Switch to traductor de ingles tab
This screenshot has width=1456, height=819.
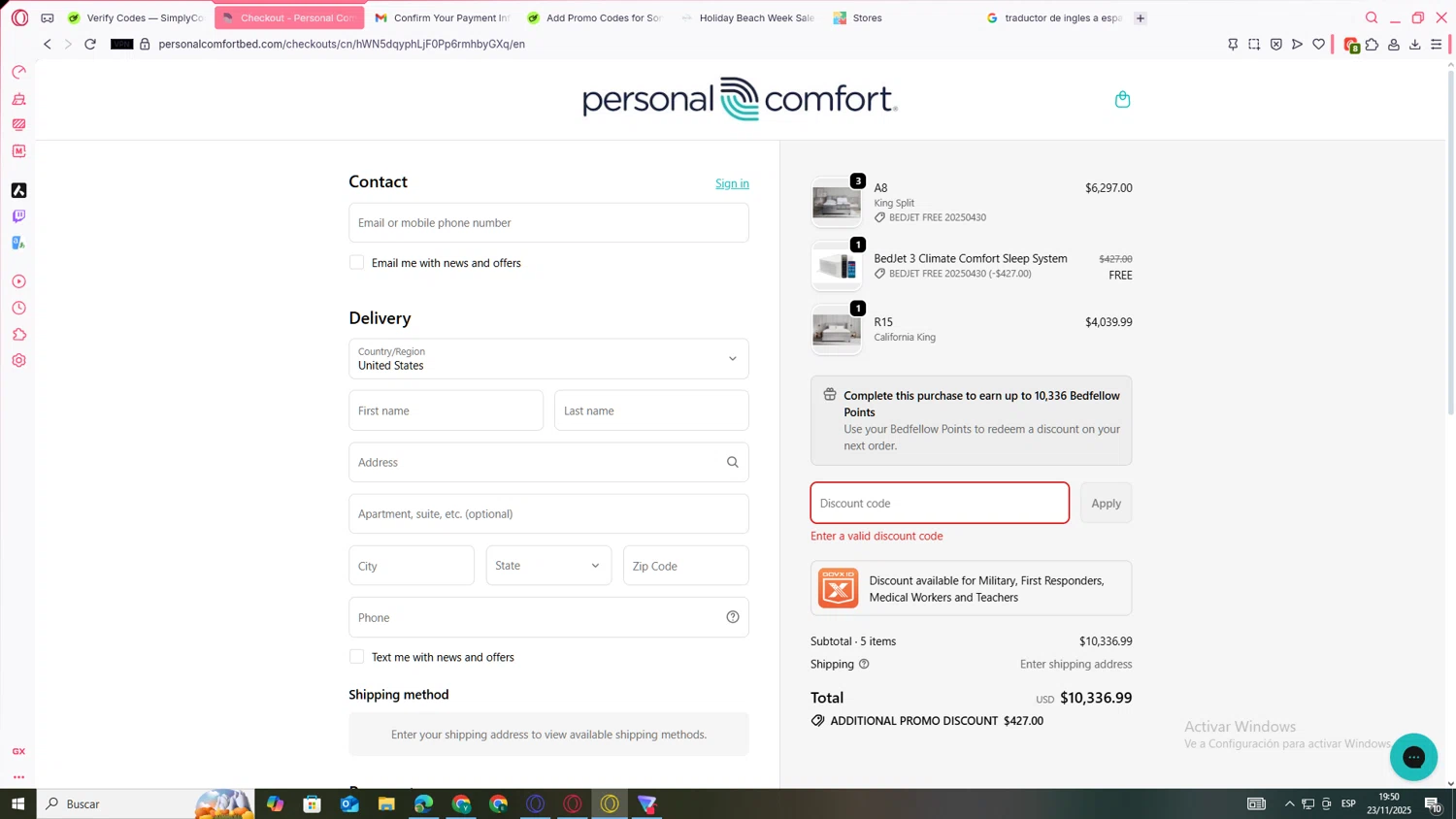[x=1053, y=17]
